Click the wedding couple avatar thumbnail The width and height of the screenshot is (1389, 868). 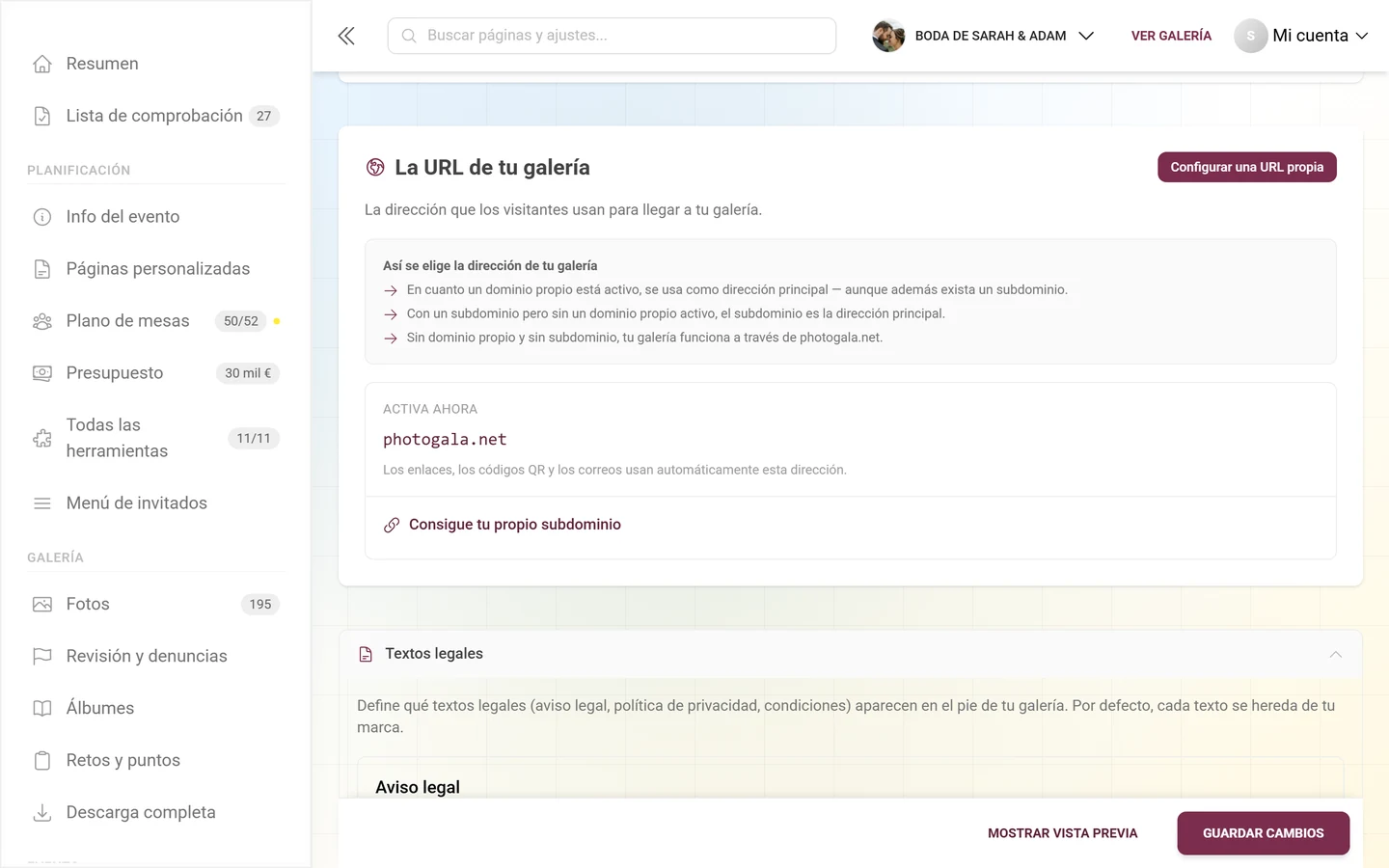pos(888,36)
